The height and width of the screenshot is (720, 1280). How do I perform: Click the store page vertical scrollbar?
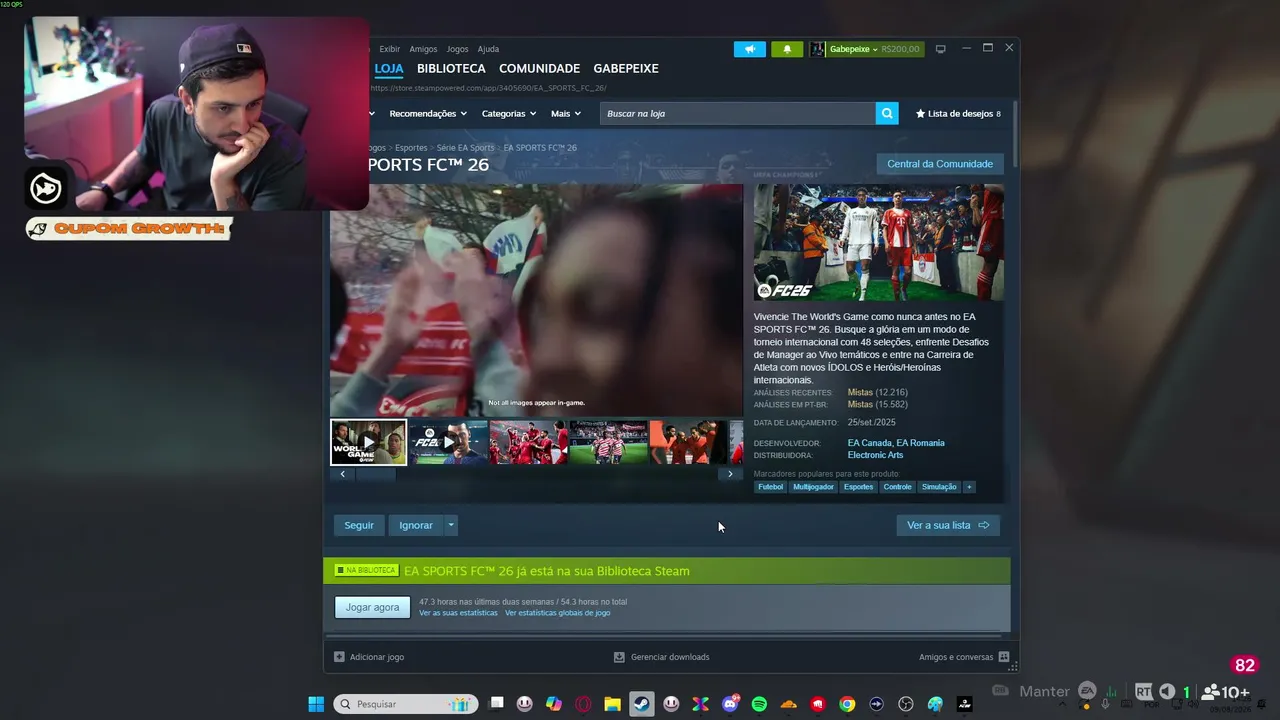(1015, 135)
